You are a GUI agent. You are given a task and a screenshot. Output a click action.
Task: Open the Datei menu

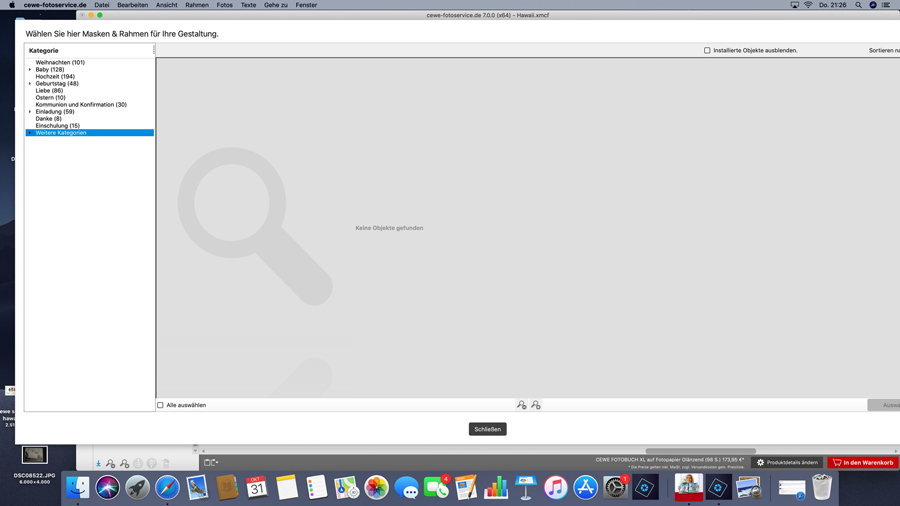click(x=102, y=5)
